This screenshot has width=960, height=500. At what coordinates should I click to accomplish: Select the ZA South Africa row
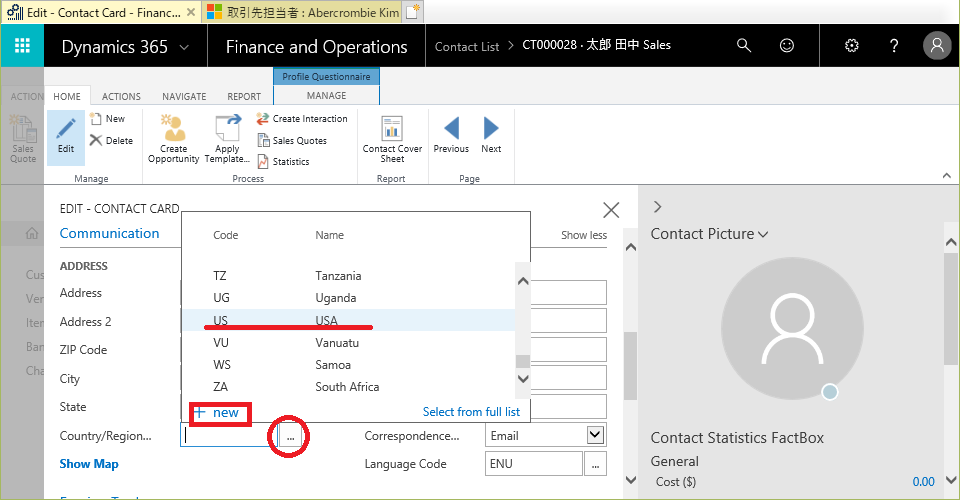coord(348,387)
